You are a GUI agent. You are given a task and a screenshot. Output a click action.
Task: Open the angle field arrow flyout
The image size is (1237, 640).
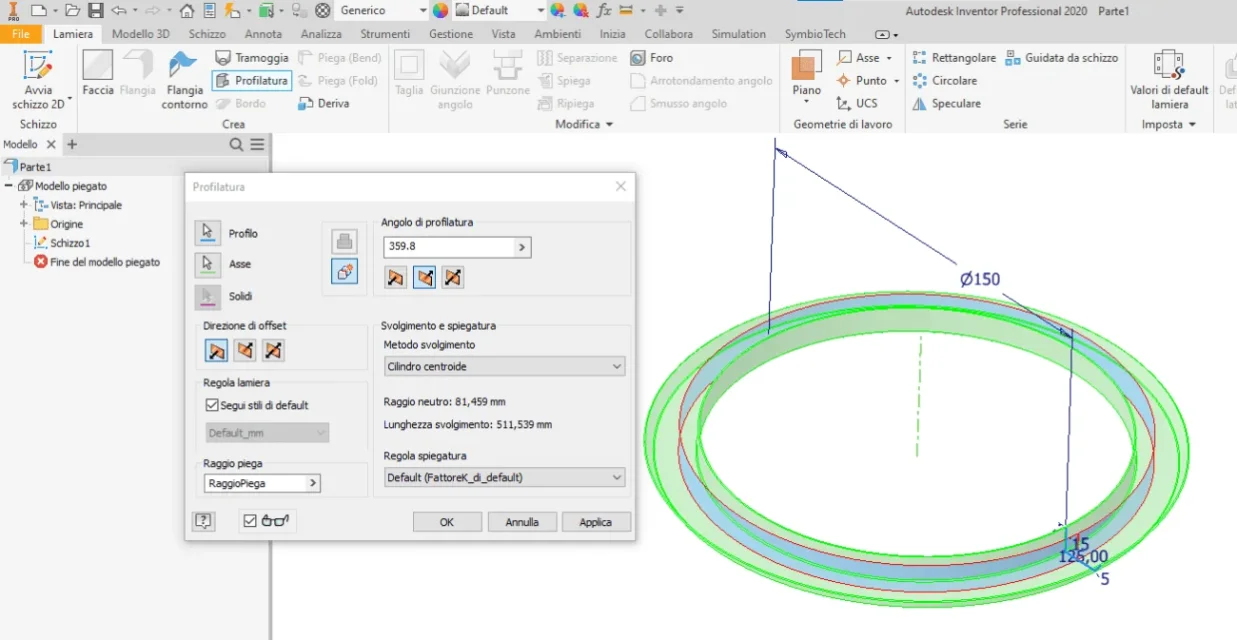[522, 246]
